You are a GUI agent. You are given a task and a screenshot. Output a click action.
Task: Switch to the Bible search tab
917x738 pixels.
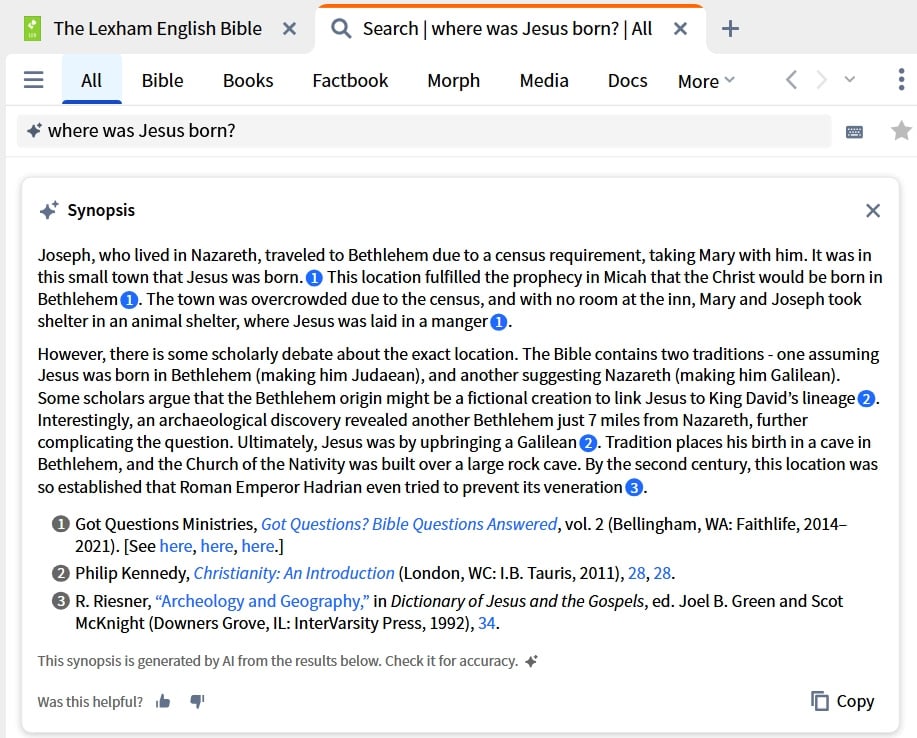pos(163,80)
